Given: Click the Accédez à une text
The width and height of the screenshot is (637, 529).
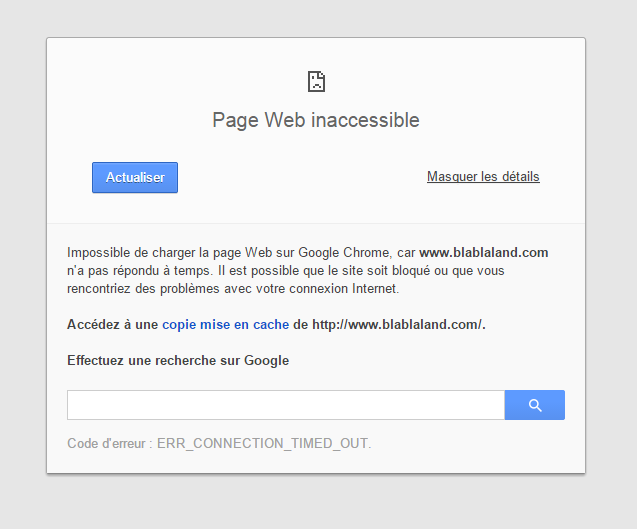Looking at the screenshot, I should [113, 325].
